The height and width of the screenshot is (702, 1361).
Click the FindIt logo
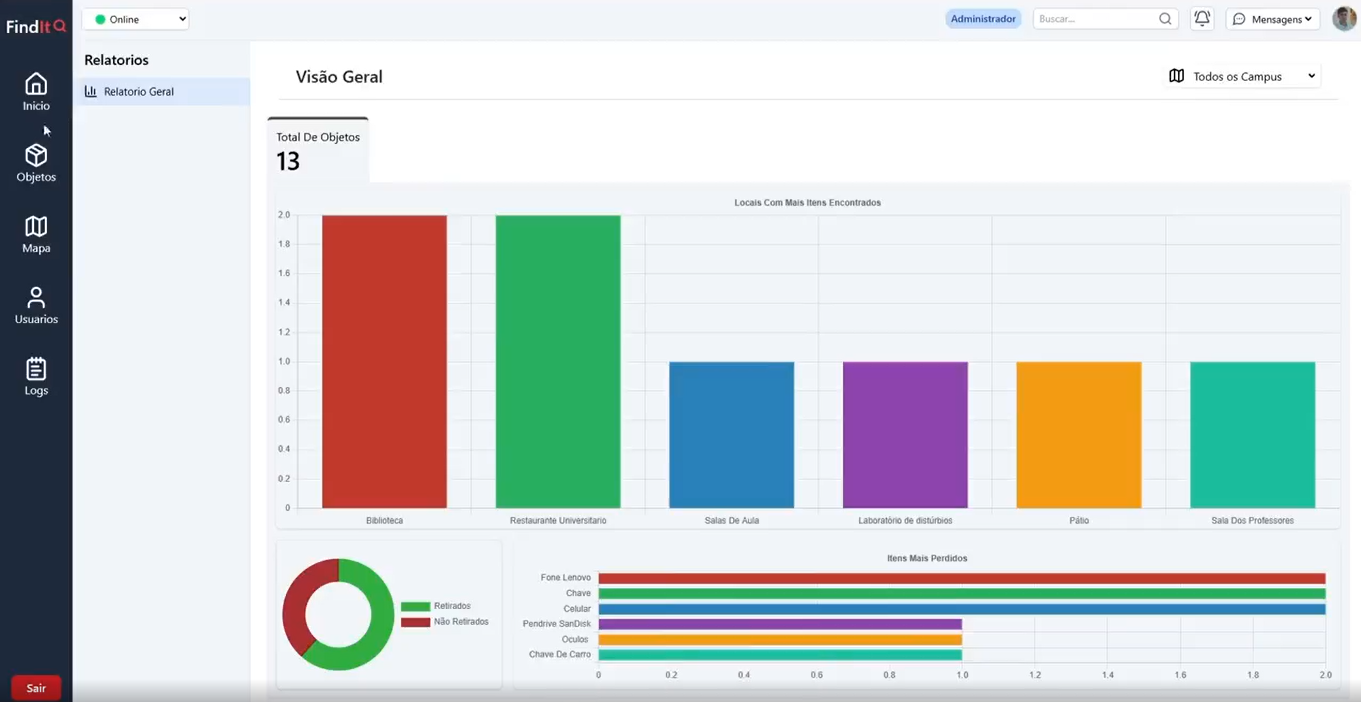(x=36, y=27)
